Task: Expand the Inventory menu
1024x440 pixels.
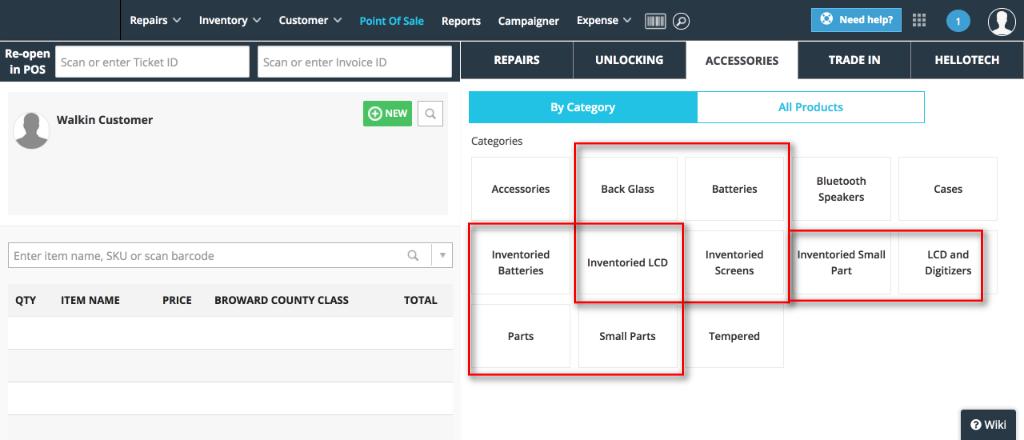Action: pyautogui.click(x=230, y=20)
